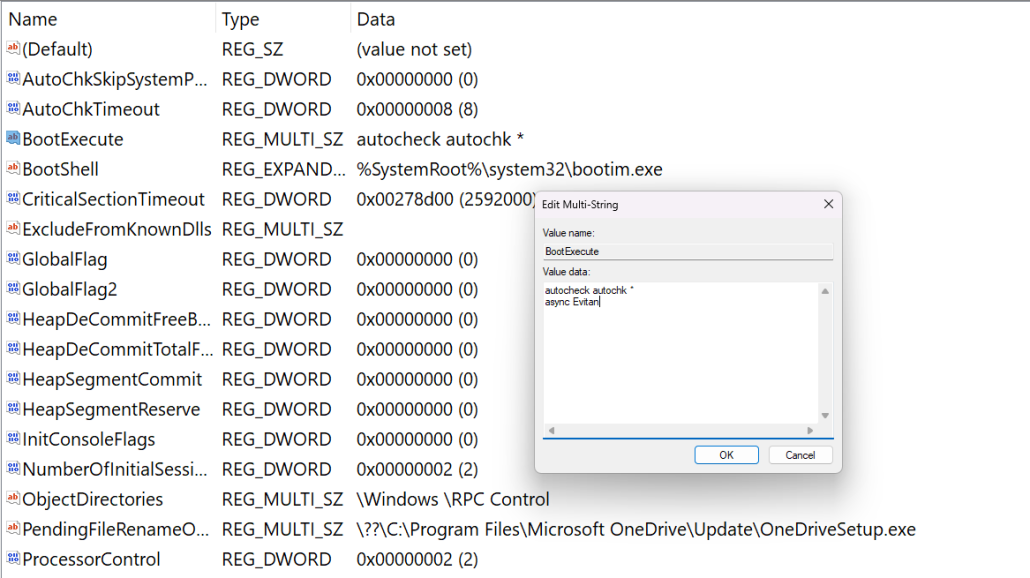Click the Value name field BootExecute
Image resolution: width=1030 pixels, height=578 pixels.
click(688, 251)
